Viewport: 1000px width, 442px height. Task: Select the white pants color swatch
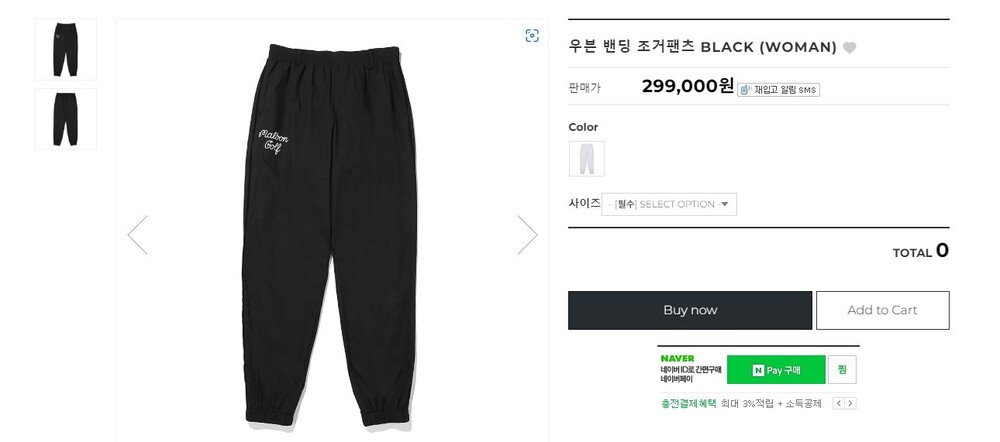coord(586,158)
